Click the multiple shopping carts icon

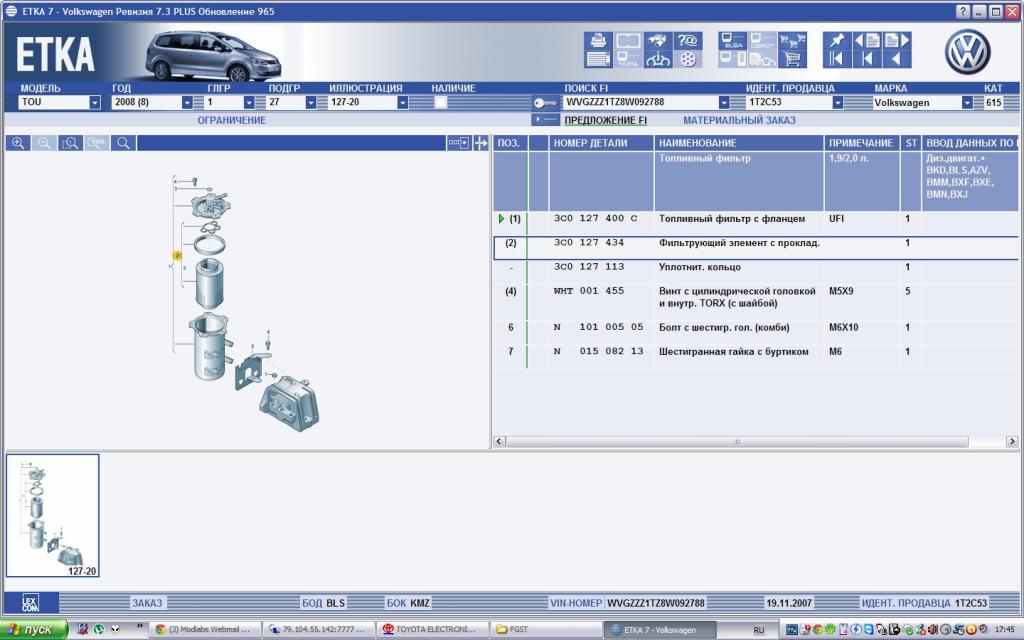pyautogui.click(x=792, y=40)
